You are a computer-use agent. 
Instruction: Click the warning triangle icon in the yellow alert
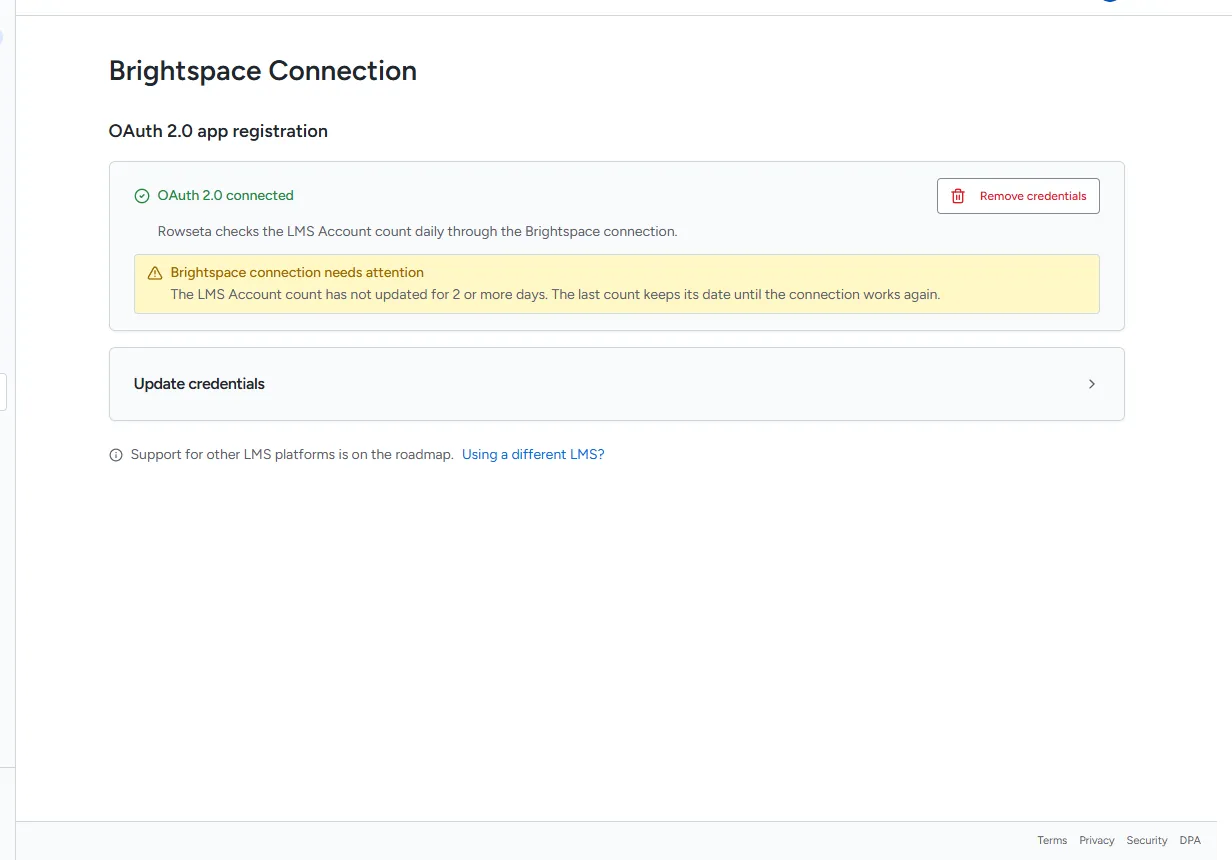pyautogui.click(x=155, y=273)
